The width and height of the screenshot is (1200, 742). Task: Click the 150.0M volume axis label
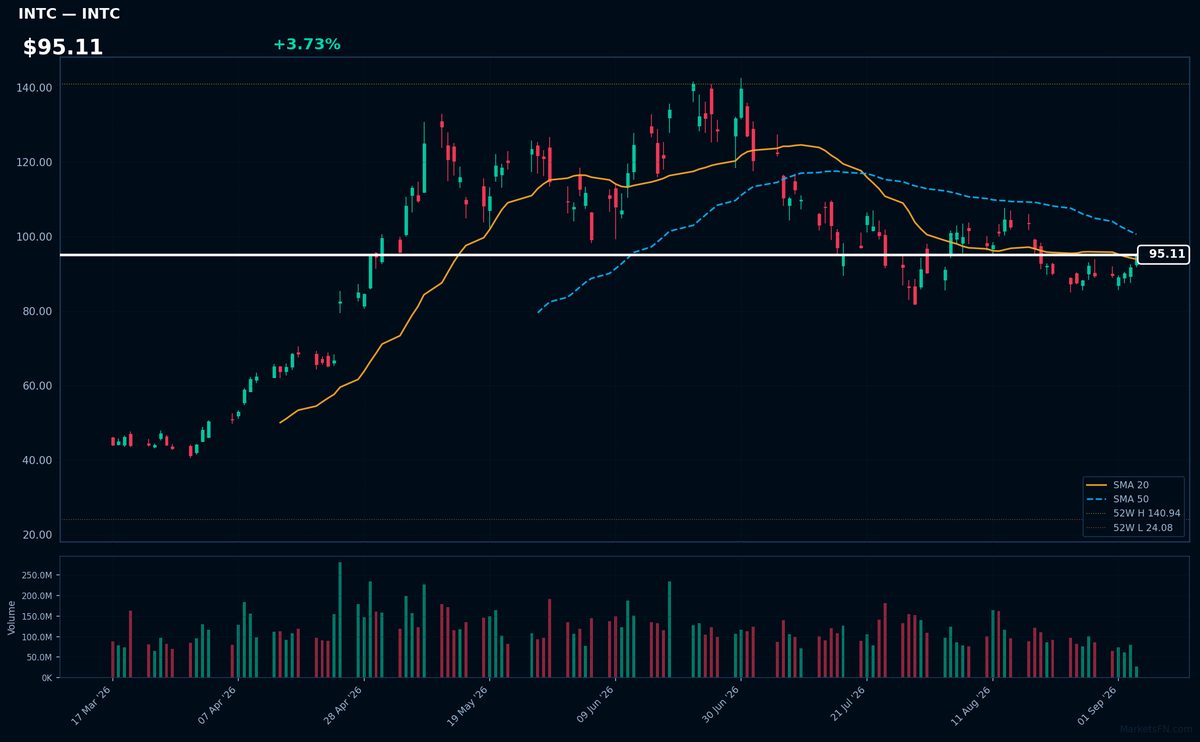(37, 616)
